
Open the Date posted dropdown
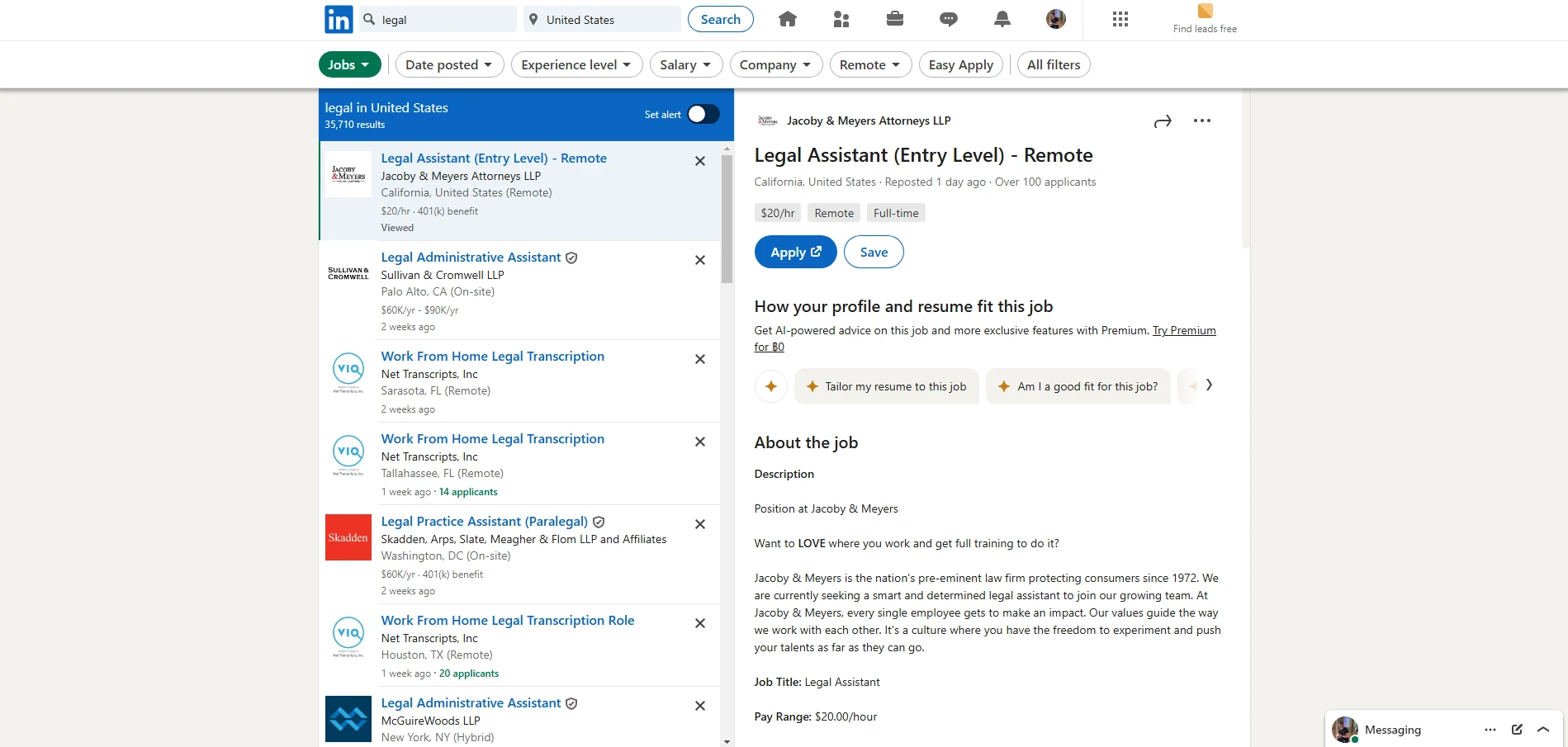click(x=450, y=64)
